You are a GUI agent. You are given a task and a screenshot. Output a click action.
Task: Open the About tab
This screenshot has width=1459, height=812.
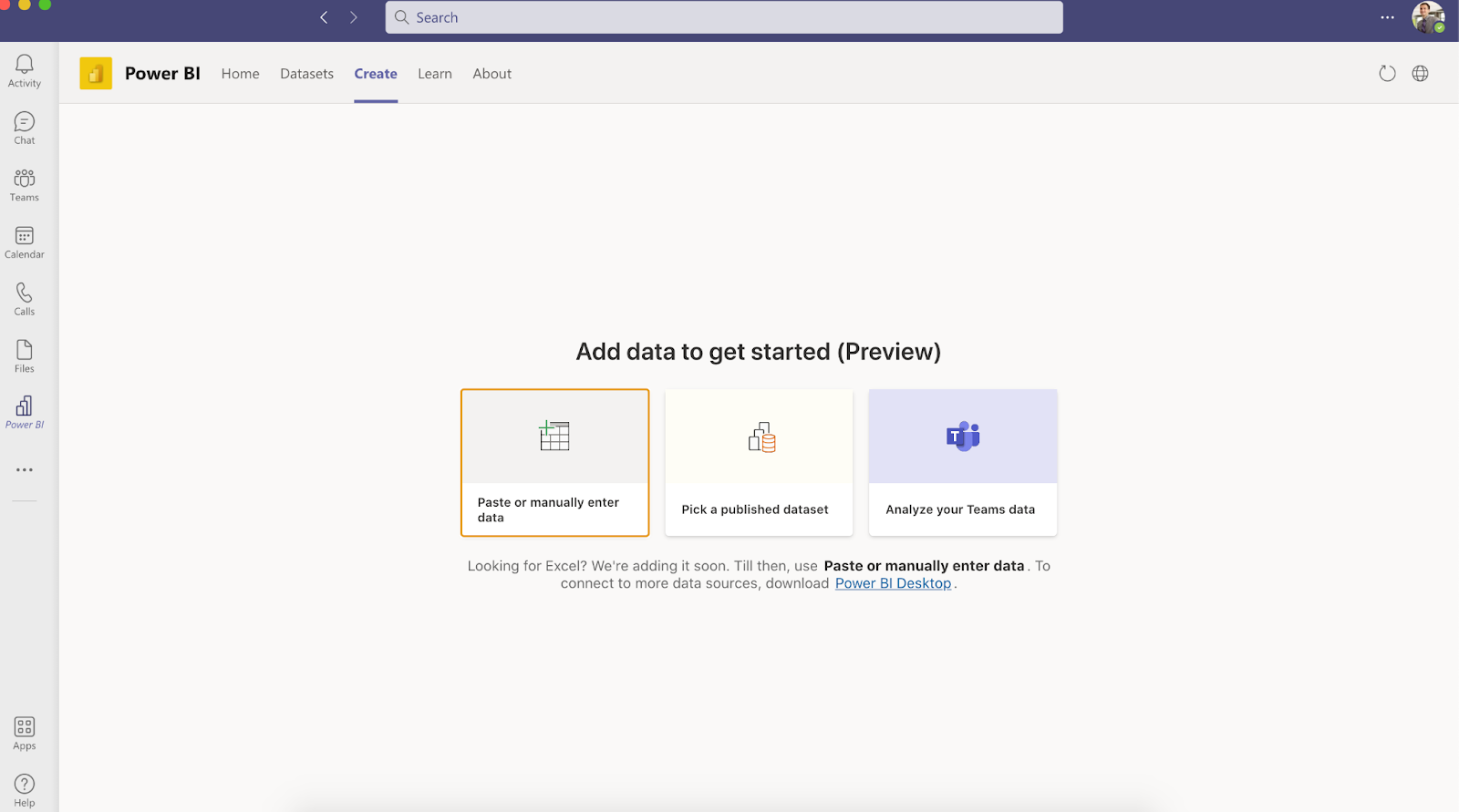(492, 74)
